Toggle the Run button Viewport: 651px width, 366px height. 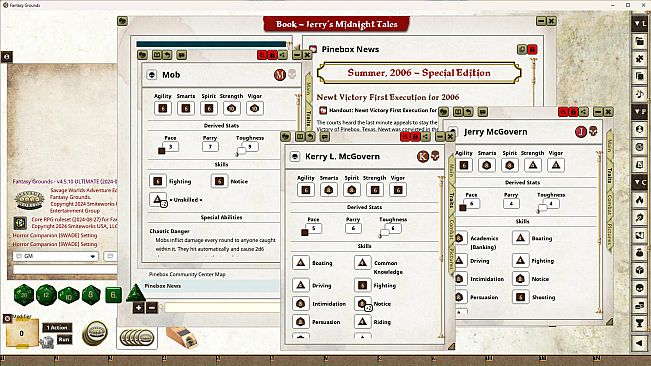pos(64,339)
